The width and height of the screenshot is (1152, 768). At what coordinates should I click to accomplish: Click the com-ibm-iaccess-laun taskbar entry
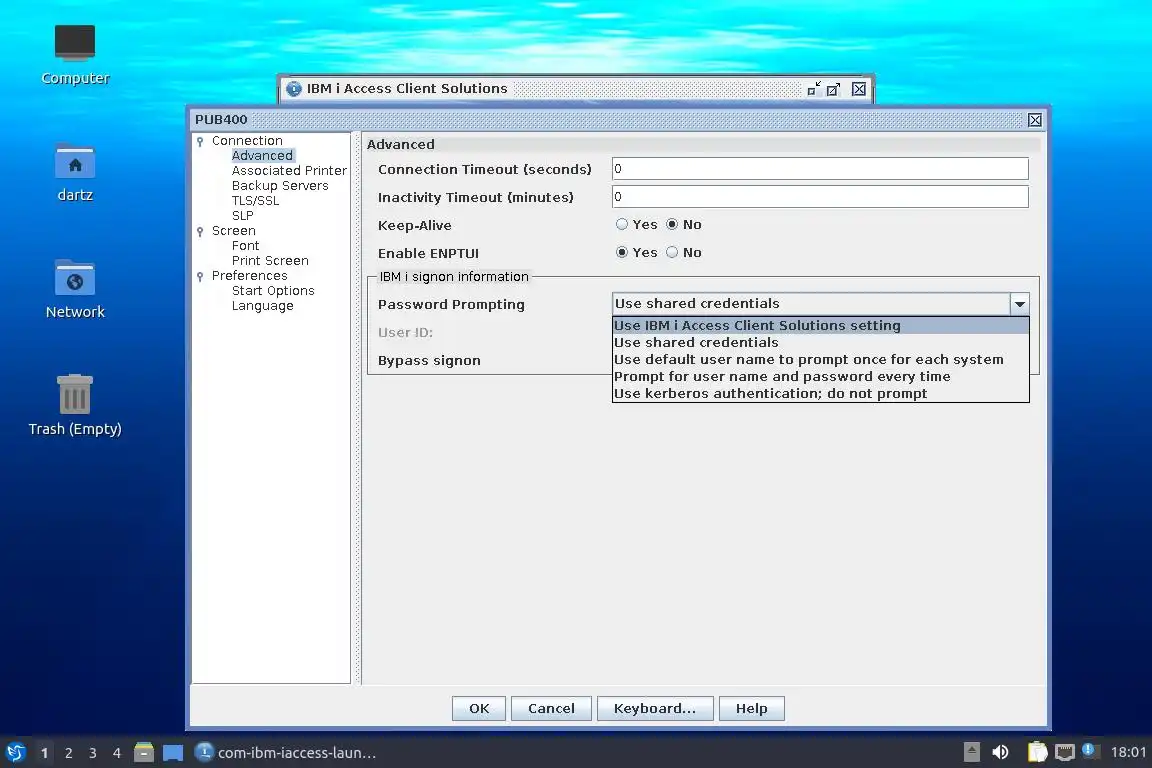[x=287, y=753]
